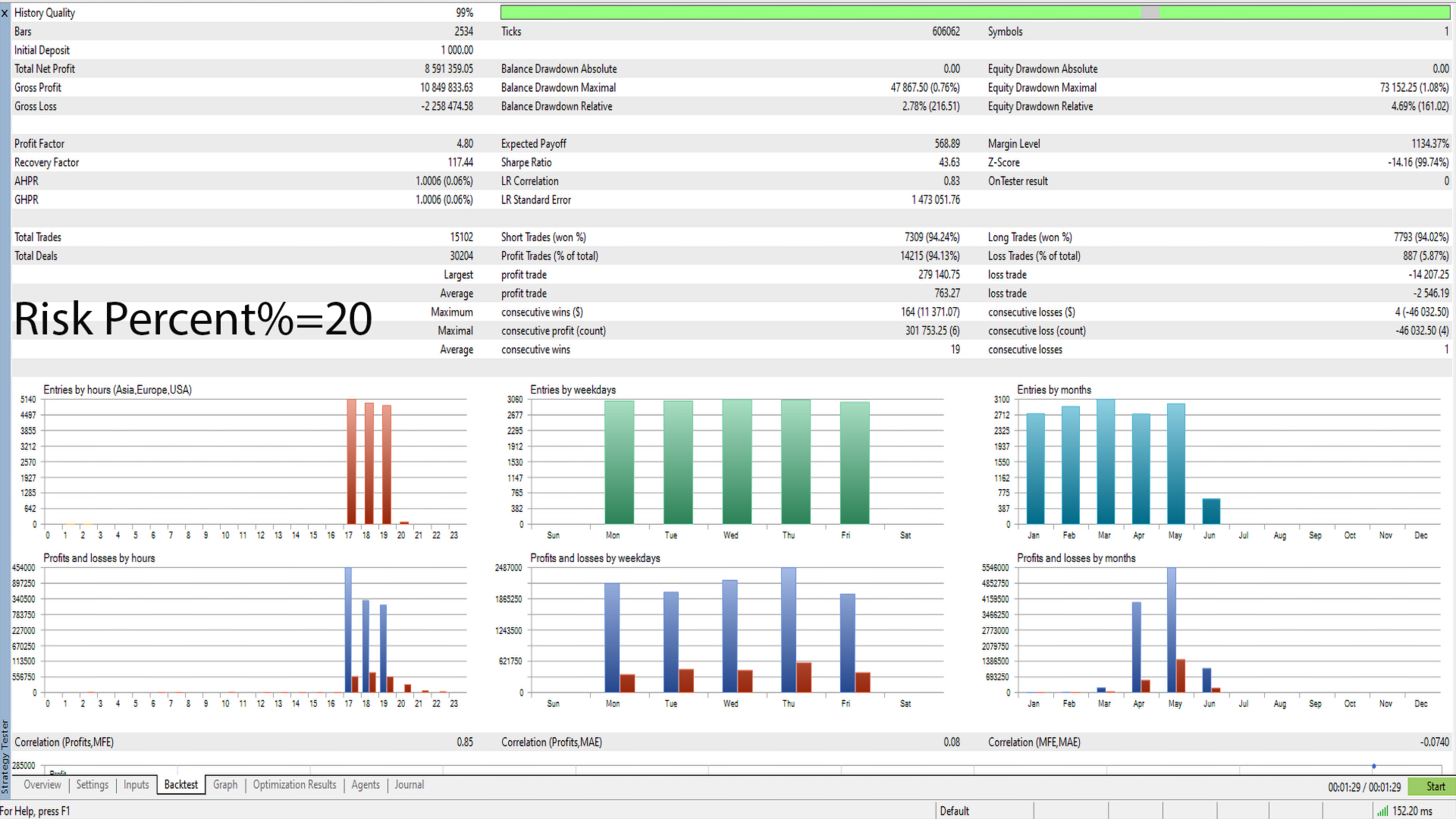Open the Overview tab
1456x819 pixels.
point(42,785)
